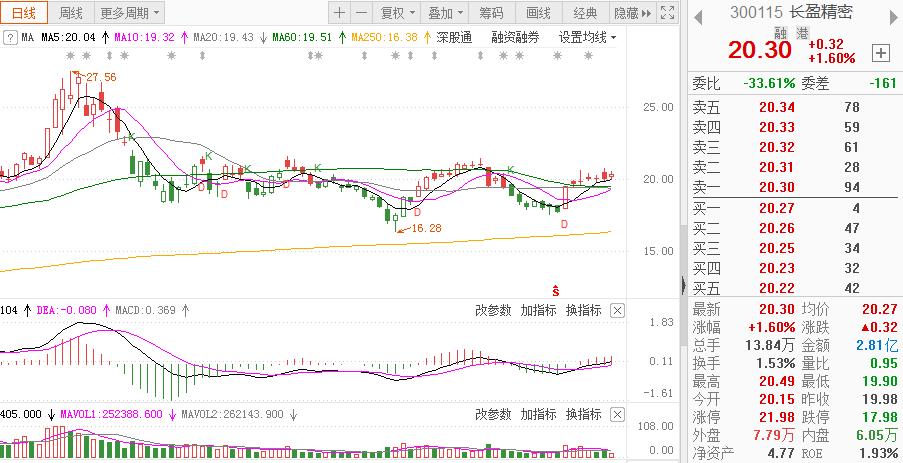This screenshot has height=463, width=903.
Task: Select the 买一 20.27 order row
Action: (795, 208)
